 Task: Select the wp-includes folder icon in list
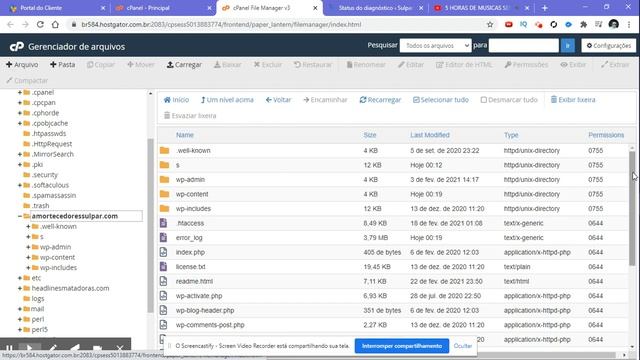tap(164, 209)
